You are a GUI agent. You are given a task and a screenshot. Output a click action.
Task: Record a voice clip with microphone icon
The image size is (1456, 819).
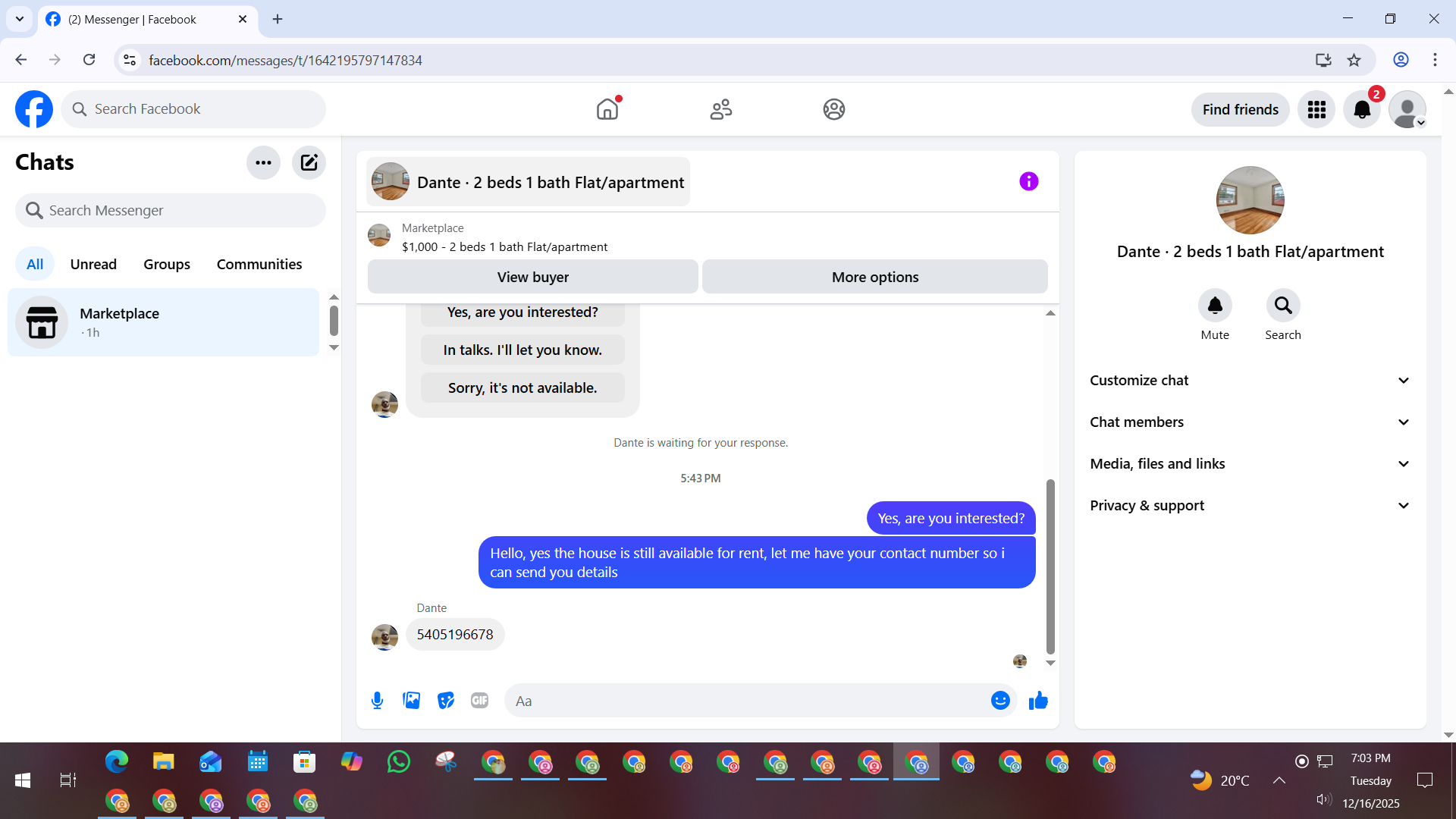coord(377,701)
